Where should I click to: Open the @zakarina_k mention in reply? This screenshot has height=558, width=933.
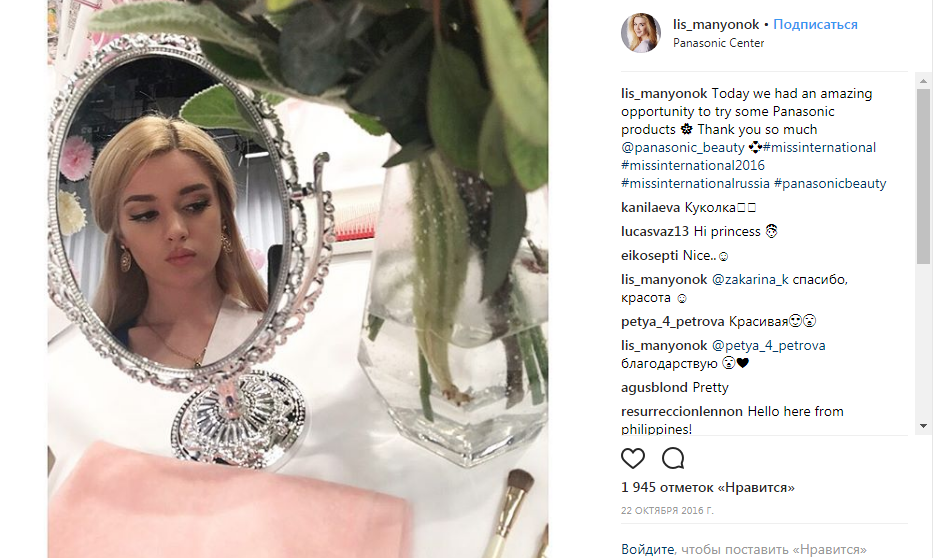click(750, 280)
